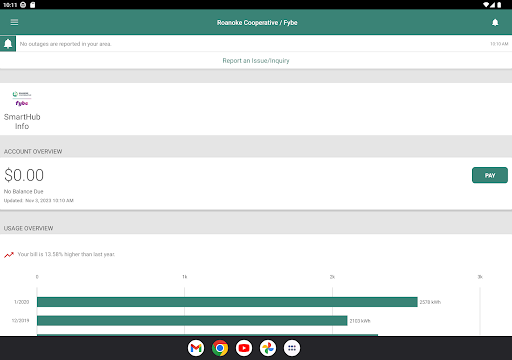Open the hamburger navigation menu
The height and width of the screenshot is (360, 512).
click(14, 22)
